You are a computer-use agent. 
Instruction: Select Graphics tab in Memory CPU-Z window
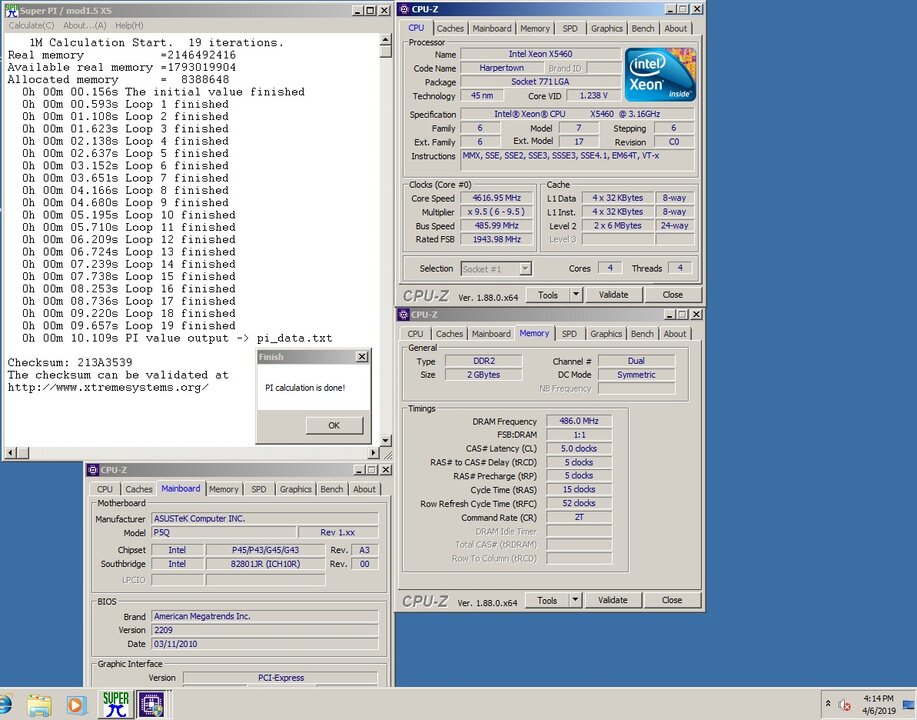pos(606,333)
